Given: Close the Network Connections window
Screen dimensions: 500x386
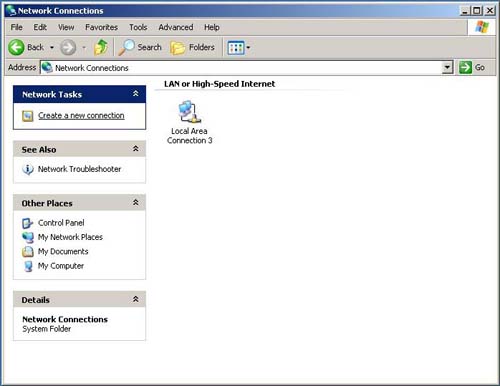Looking at the screenshot, I should 489,11.
